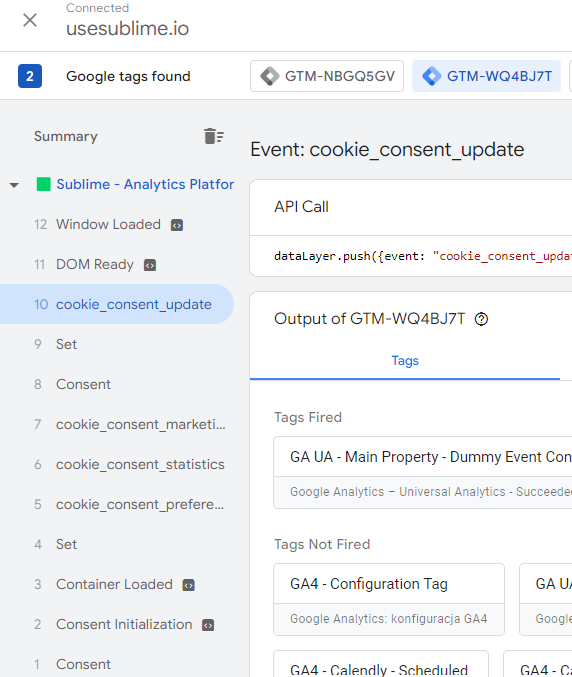This screenshot has width=572, height=677.
Task: Select event 5 cookie_consent_preferences
Action: pos(117,504)
